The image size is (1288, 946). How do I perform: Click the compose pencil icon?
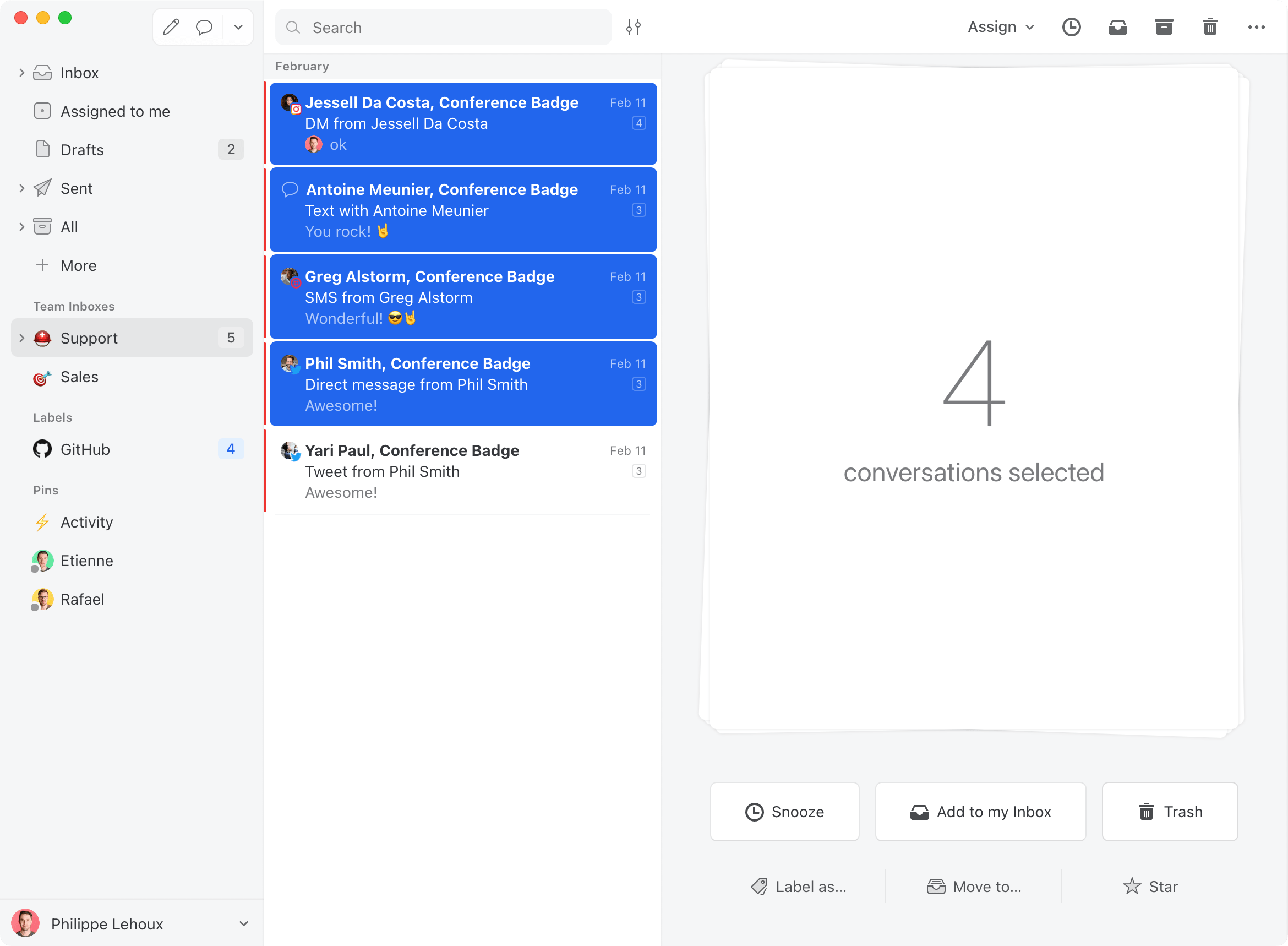(x=171, y=27)
